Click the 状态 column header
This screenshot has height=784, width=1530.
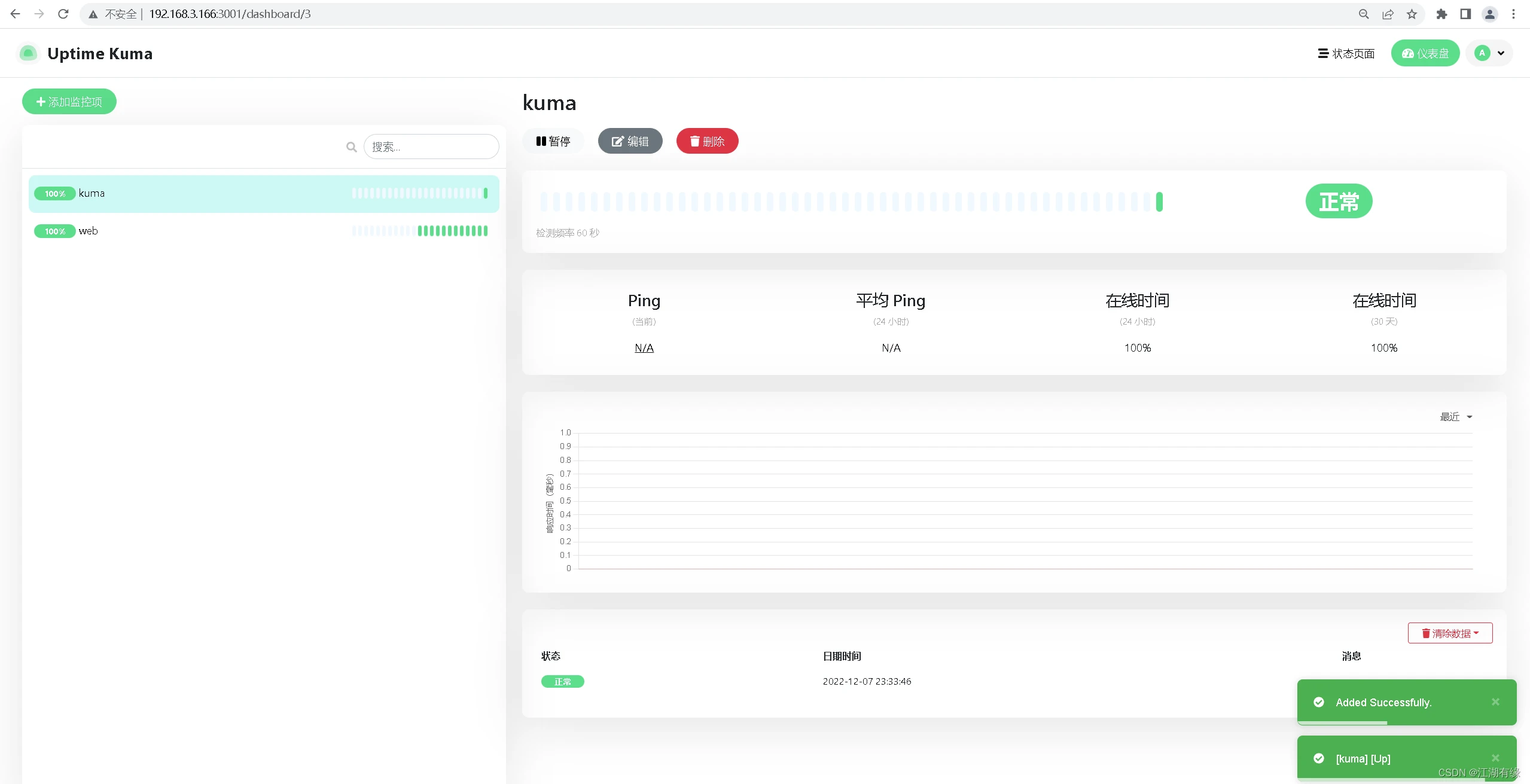[551, 657]
